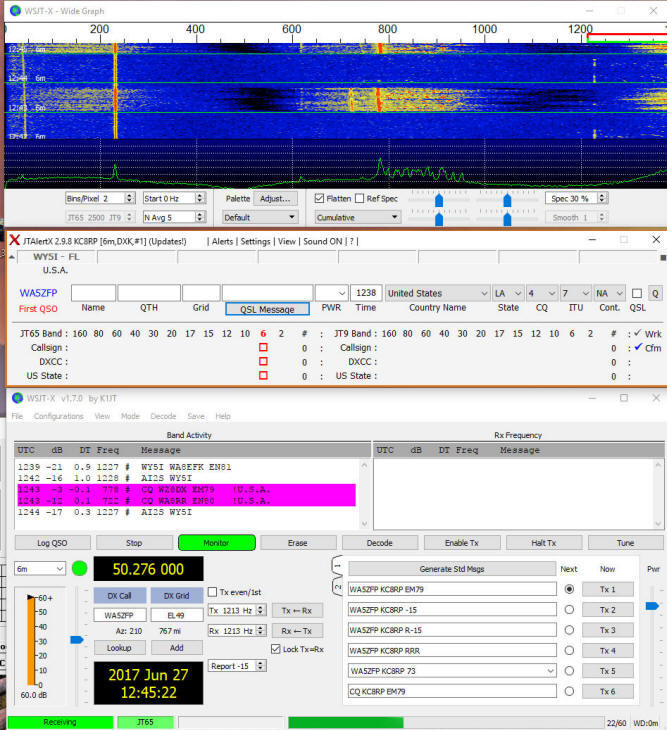Viewport: 667px width, 730px height.
Task: Select the Next radio button for Tx 5
Action: click(569, 671)
